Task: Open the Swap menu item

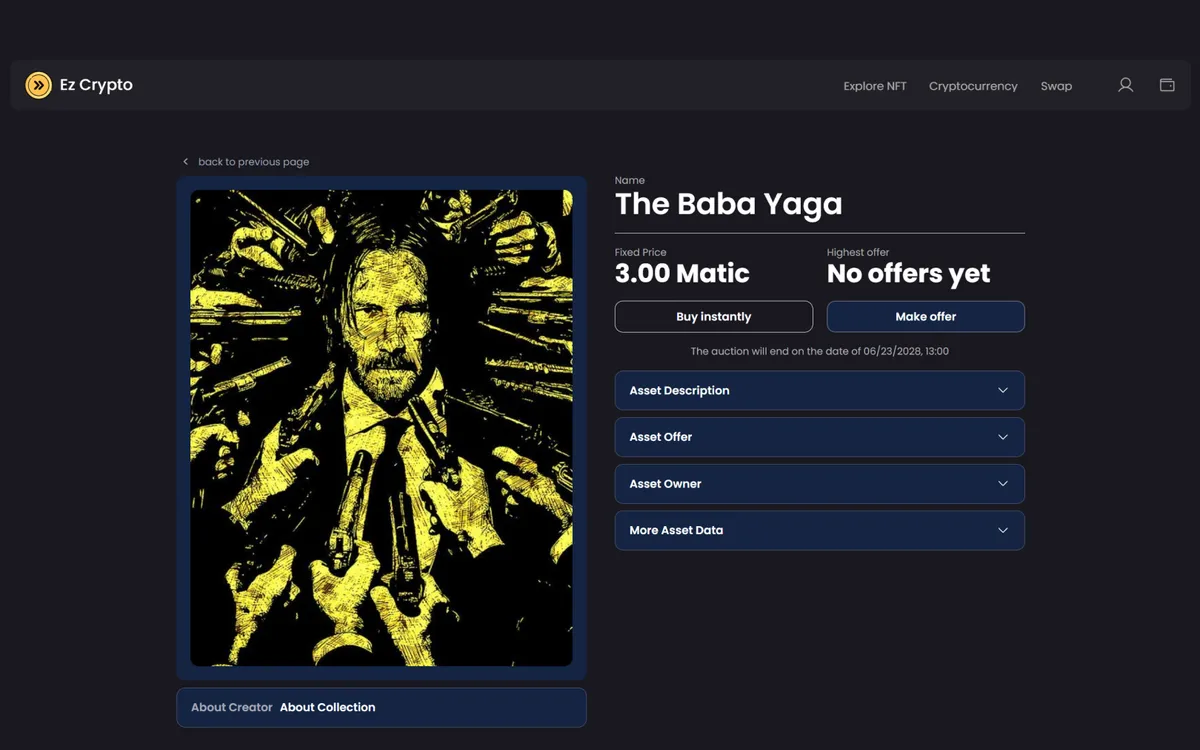Action: pyautogui.click(x=1056, y=86)
